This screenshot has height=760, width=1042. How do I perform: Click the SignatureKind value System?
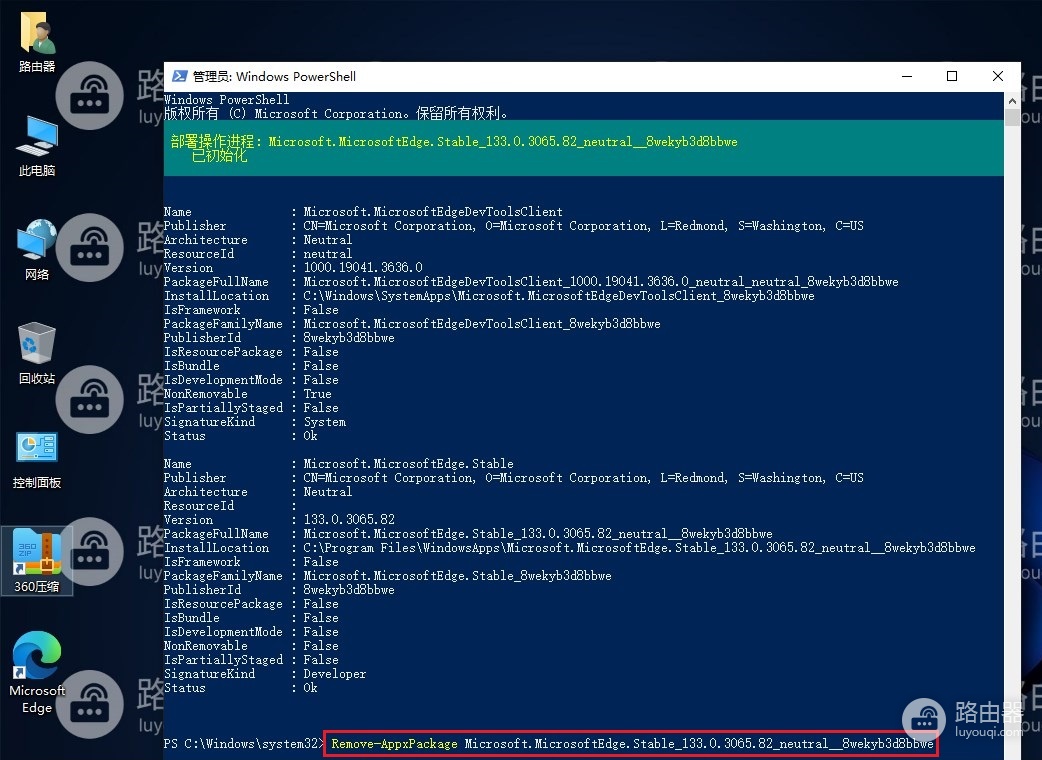coord(325,422)
